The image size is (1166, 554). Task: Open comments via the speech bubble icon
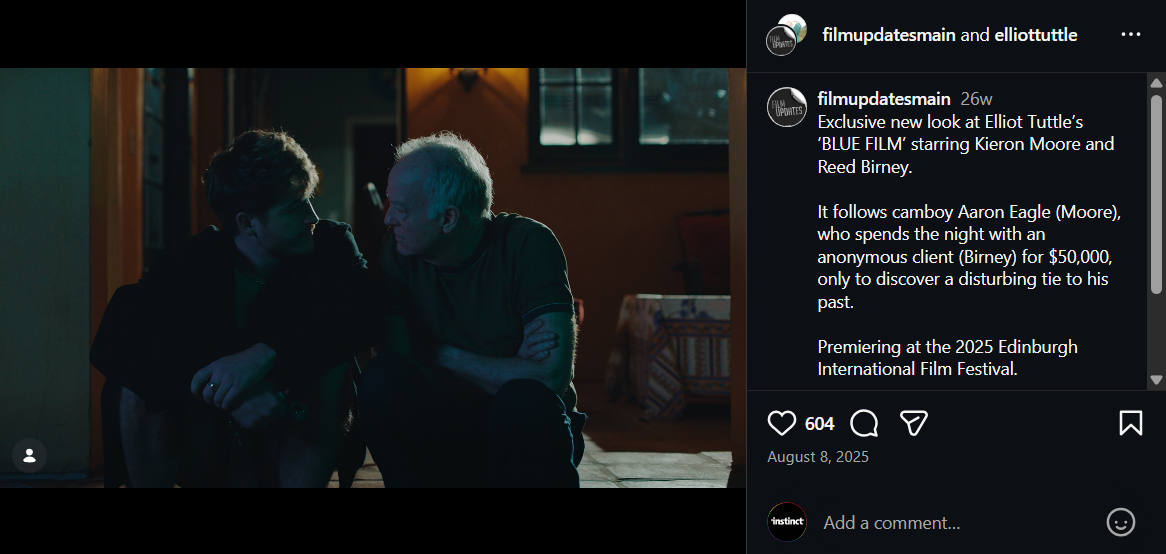coord(864,423)
